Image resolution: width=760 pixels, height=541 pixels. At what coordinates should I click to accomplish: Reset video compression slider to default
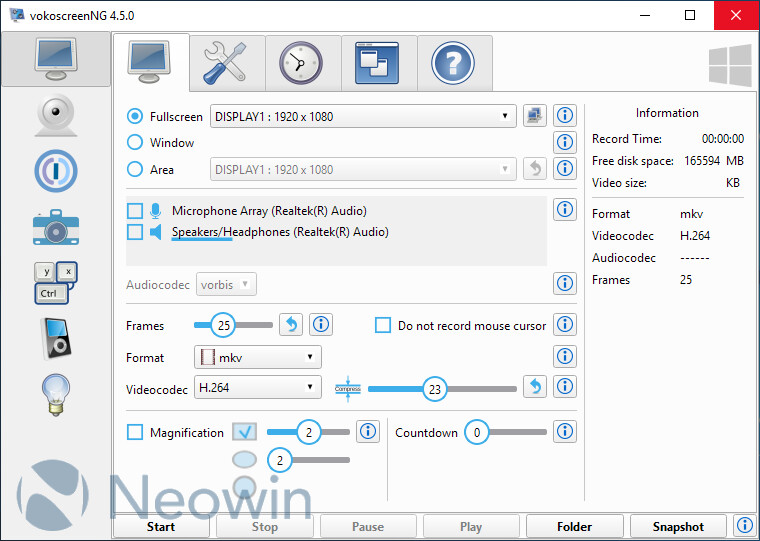pyautogui.click(x=535, y=386)
